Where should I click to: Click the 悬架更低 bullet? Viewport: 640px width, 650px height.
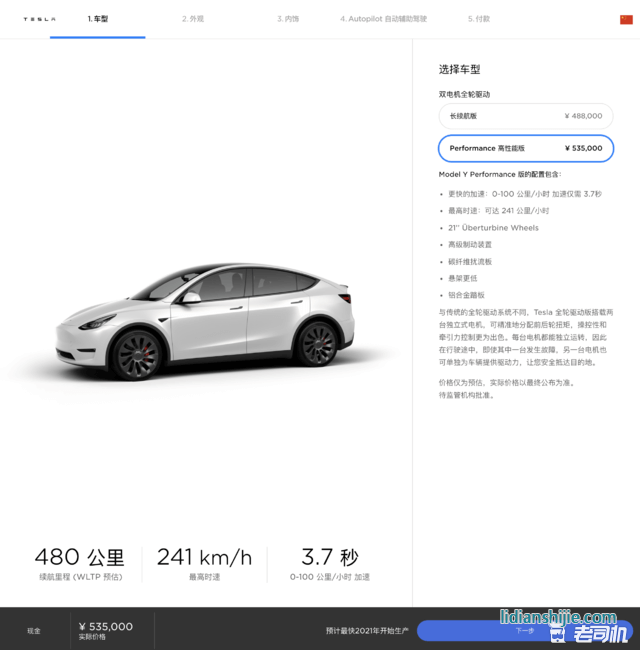(463, 278)
